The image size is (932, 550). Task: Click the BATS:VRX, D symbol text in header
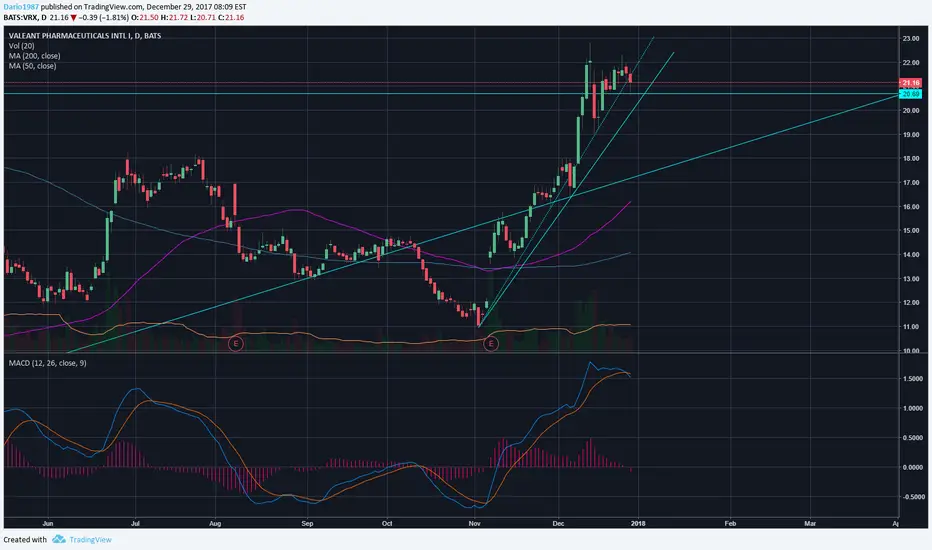[25, 17]
